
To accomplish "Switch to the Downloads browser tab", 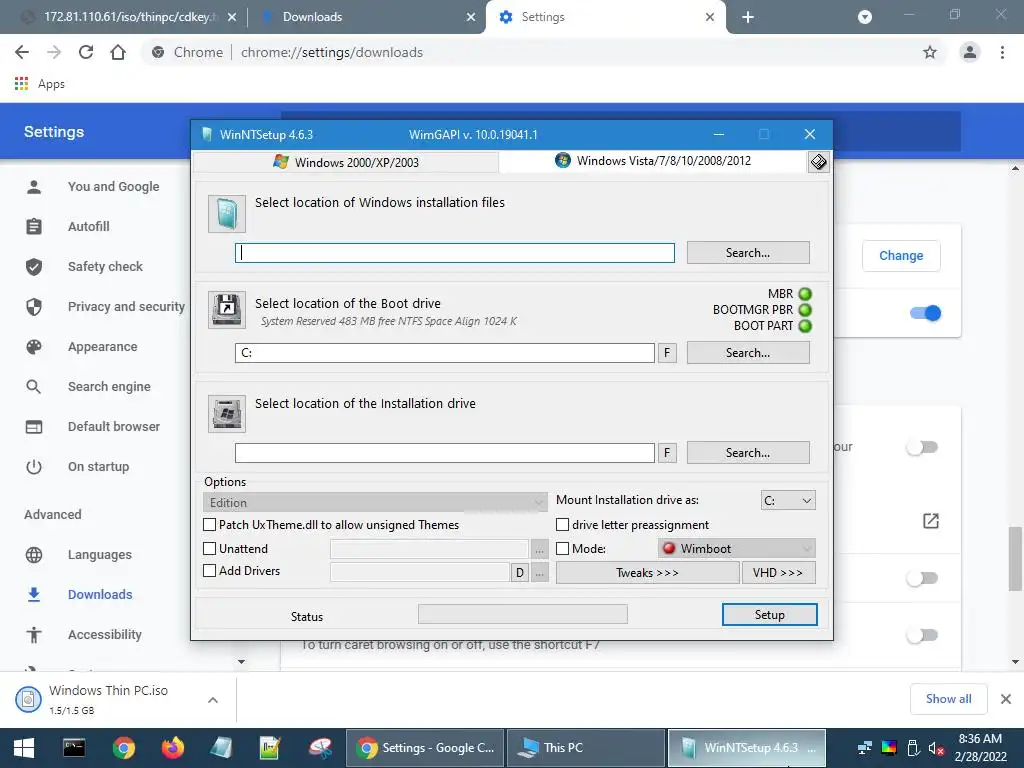I will point(368,17).
